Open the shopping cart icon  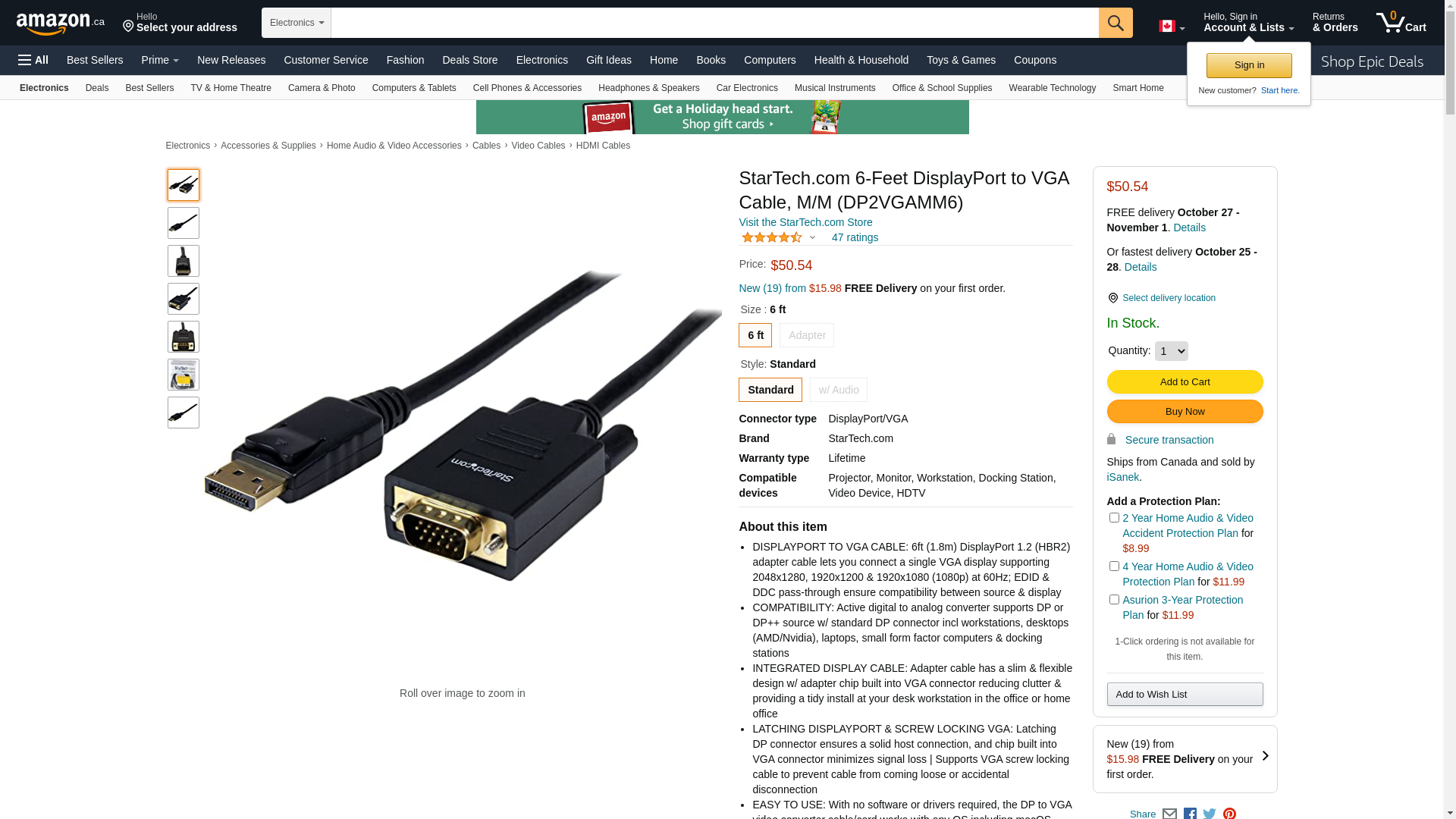point(1401,22)
